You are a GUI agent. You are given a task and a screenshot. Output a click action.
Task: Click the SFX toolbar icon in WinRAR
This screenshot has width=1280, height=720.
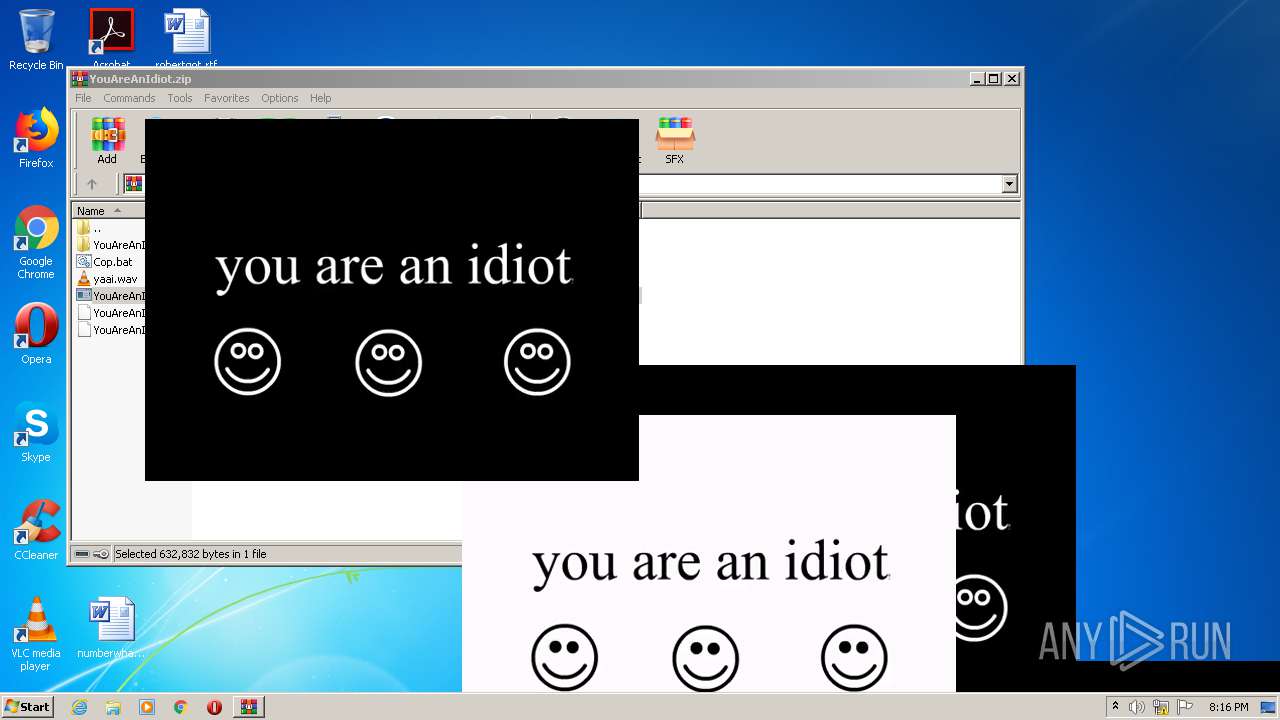[x=675, y=140]
